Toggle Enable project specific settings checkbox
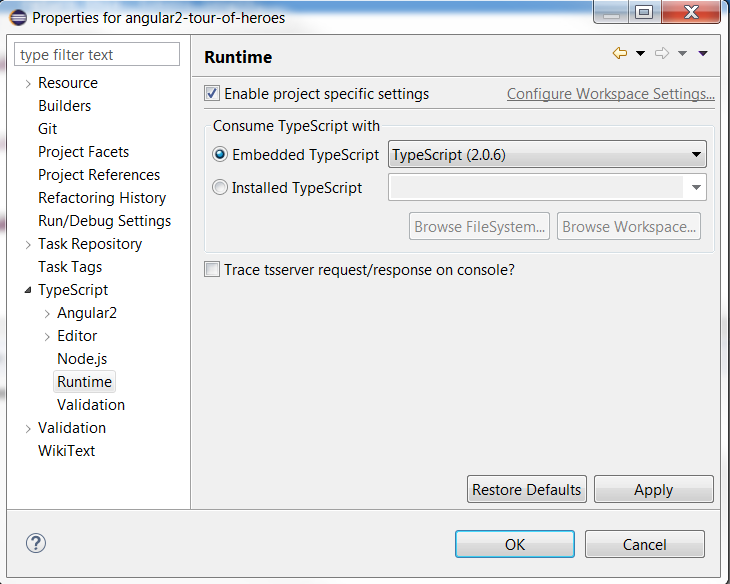The width and height of the screenshot is (730, 584). [212, 94]
